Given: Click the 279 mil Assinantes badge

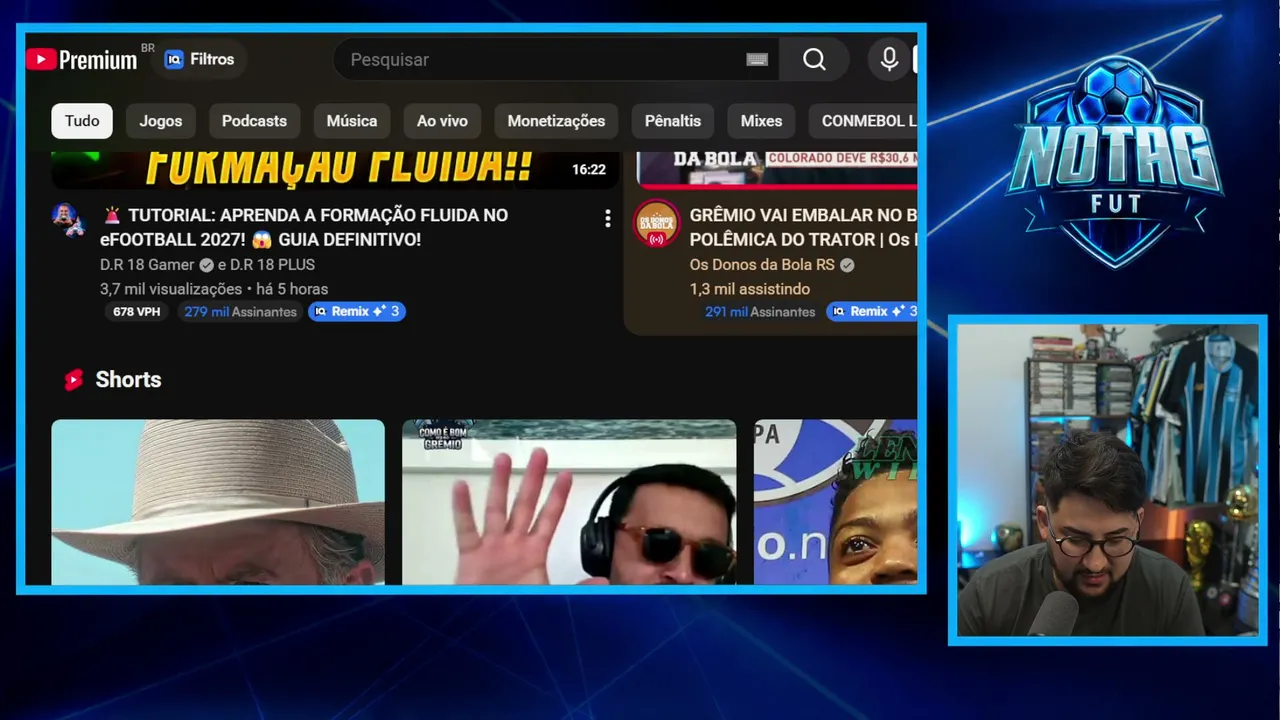Looking at the screenshot, I should 240,312.
